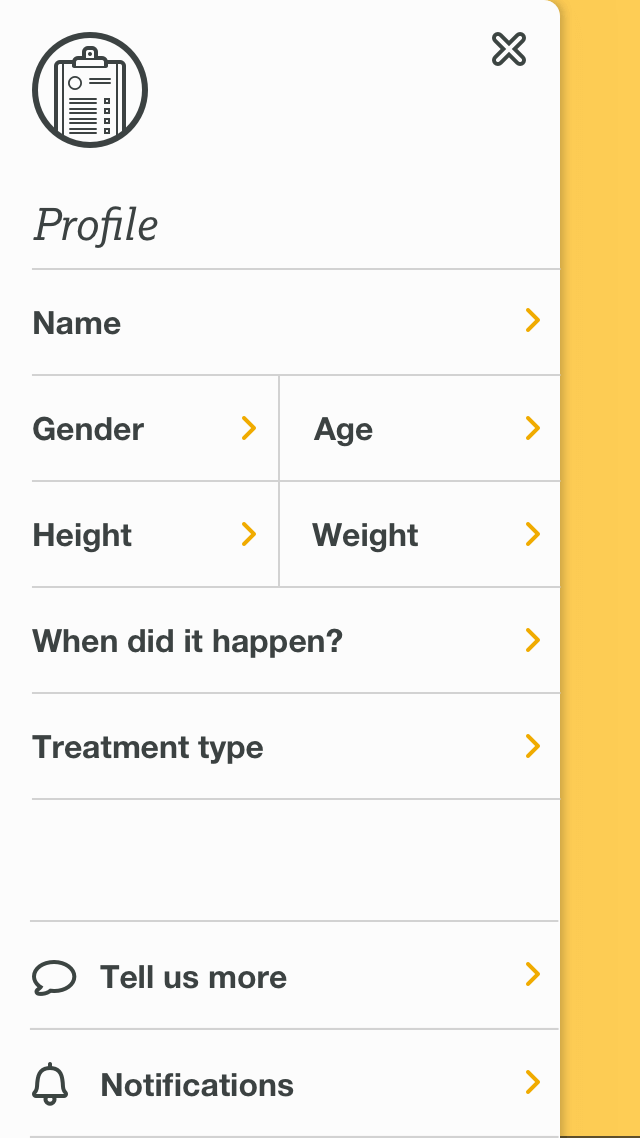Choose the Weight entry
This screenshot has height=1138, width=640.
(365, 535)
